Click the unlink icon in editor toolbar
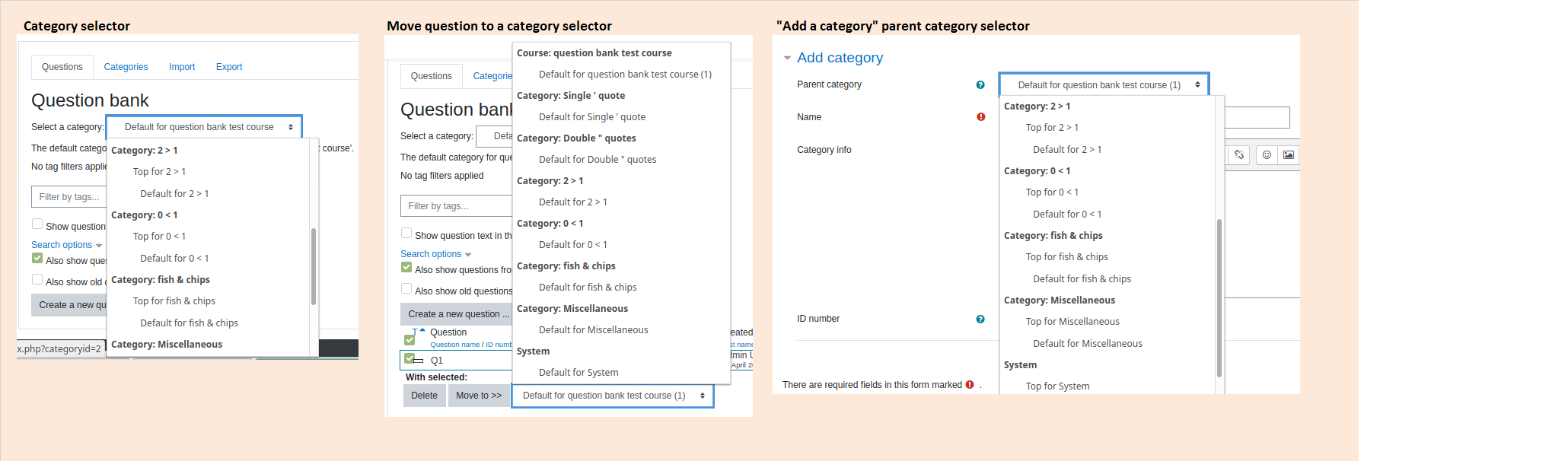Image resolution: width=1568 pixels, height=461 pixels. click(1239, 155)
